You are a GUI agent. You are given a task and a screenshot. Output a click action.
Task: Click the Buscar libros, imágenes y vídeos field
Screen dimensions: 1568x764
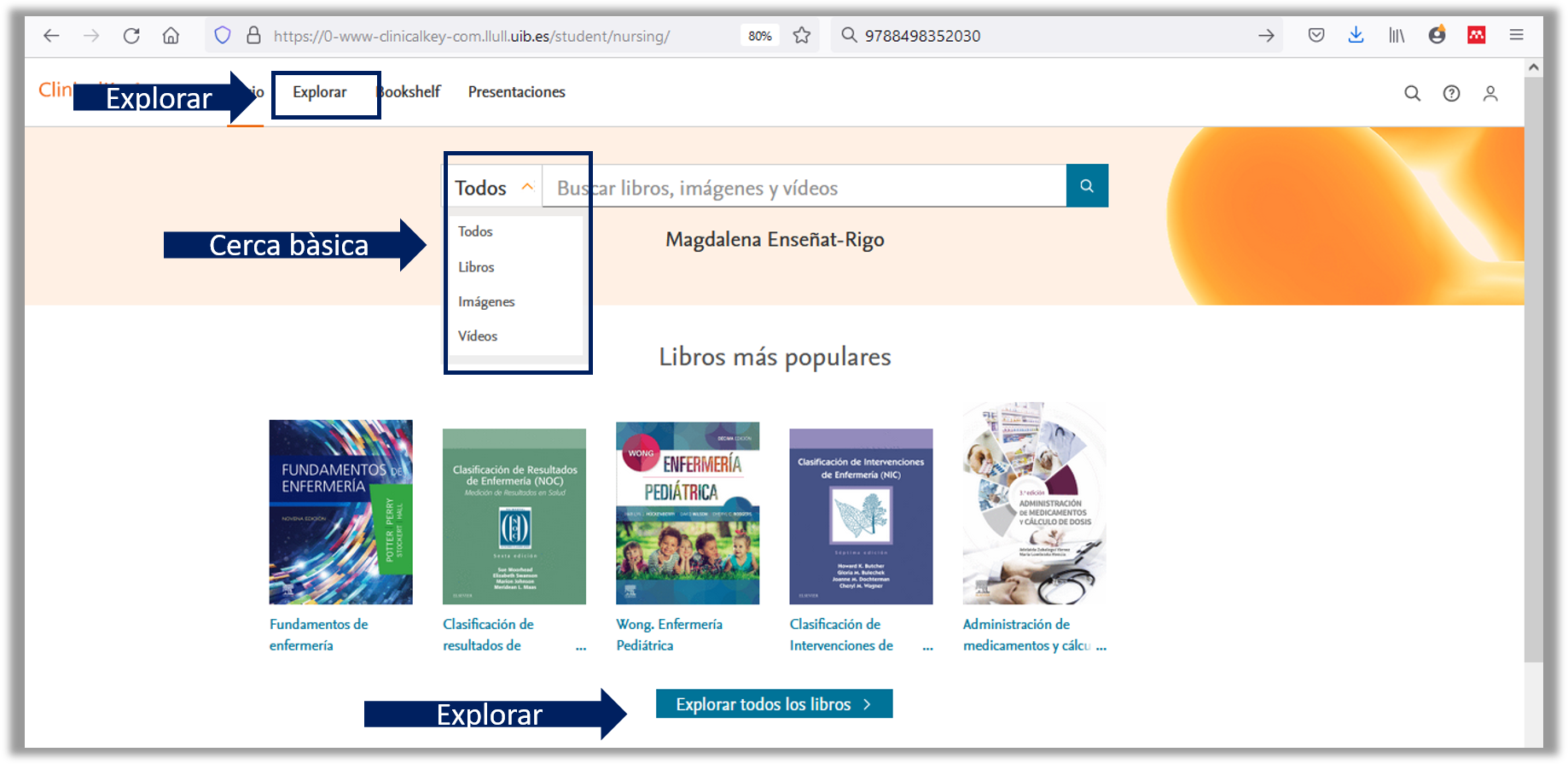[804, 187]
